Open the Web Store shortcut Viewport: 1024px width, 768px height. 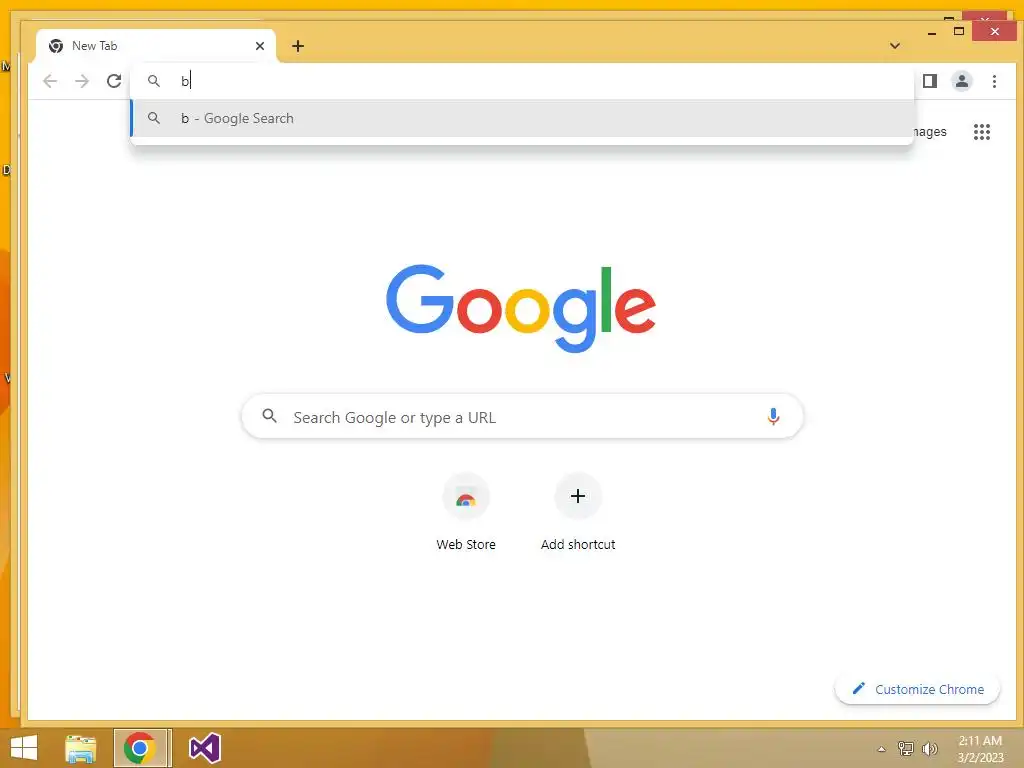pos(466,513)
